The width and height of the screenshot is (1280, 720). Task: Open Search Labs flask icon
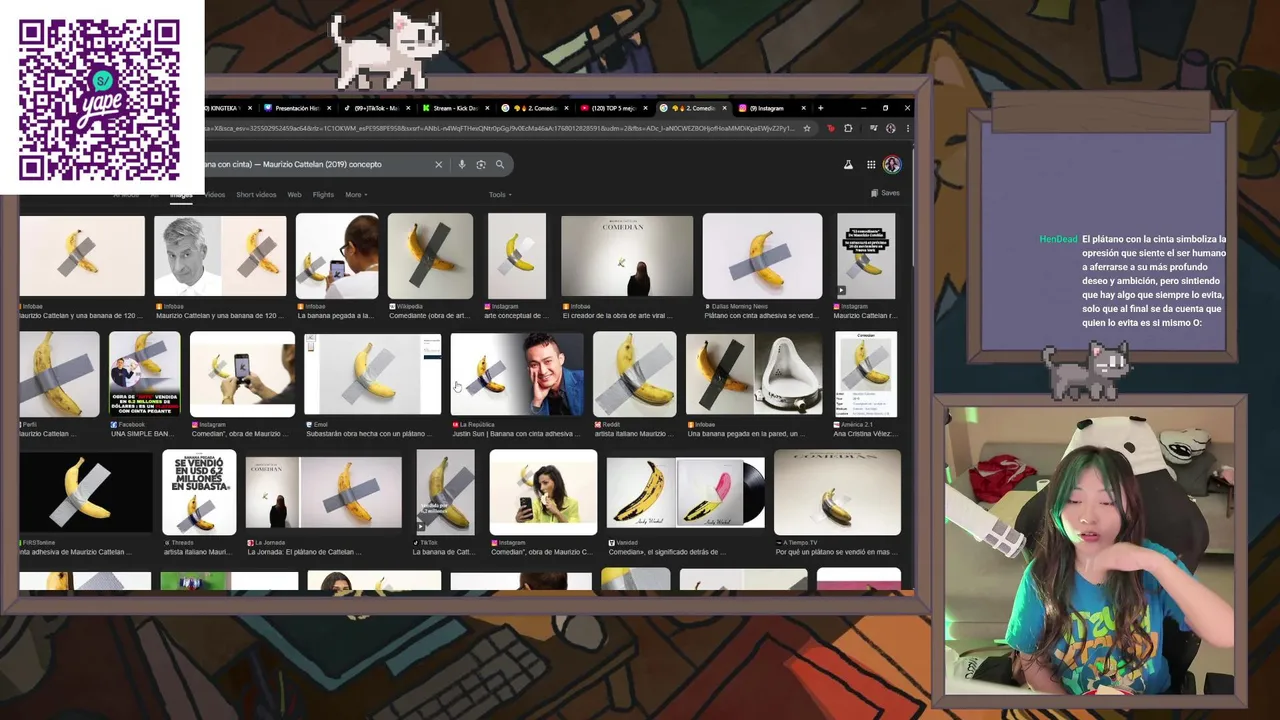tap(848, 165)
